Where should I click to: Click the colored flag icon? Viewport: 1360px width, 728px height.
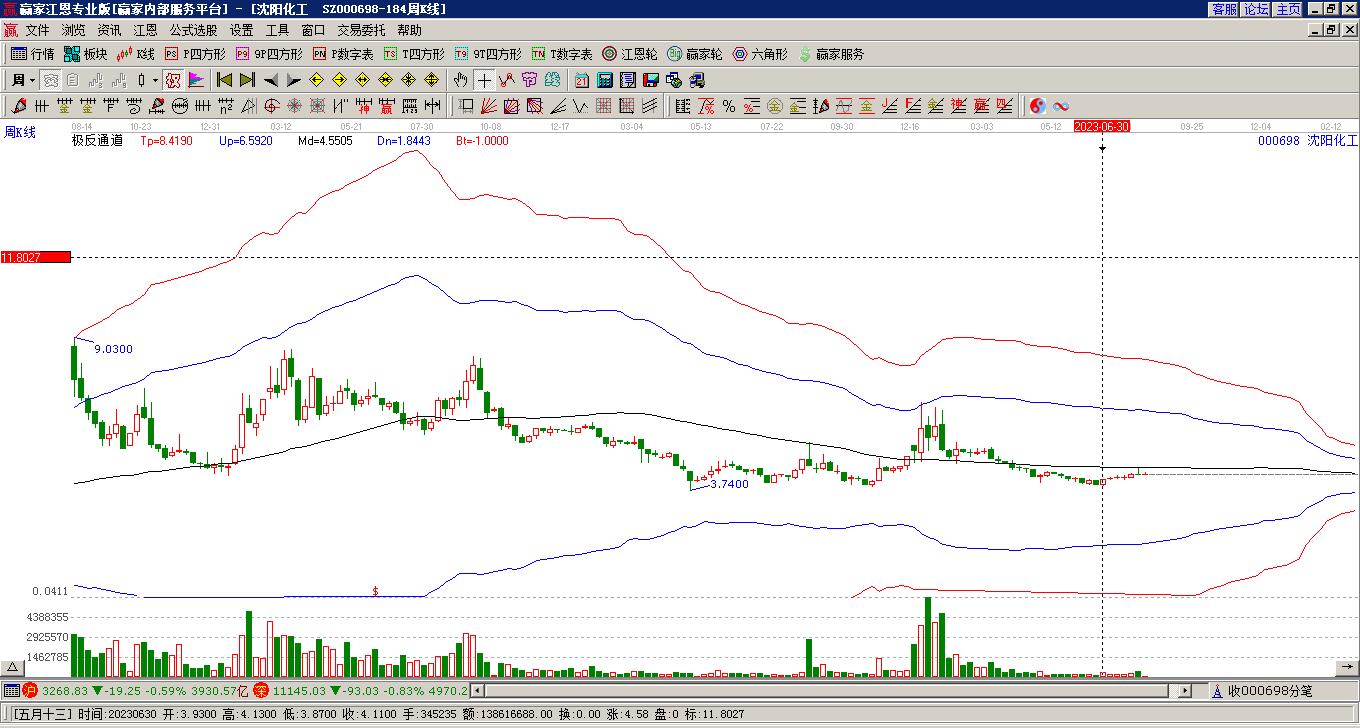(196, 80)
